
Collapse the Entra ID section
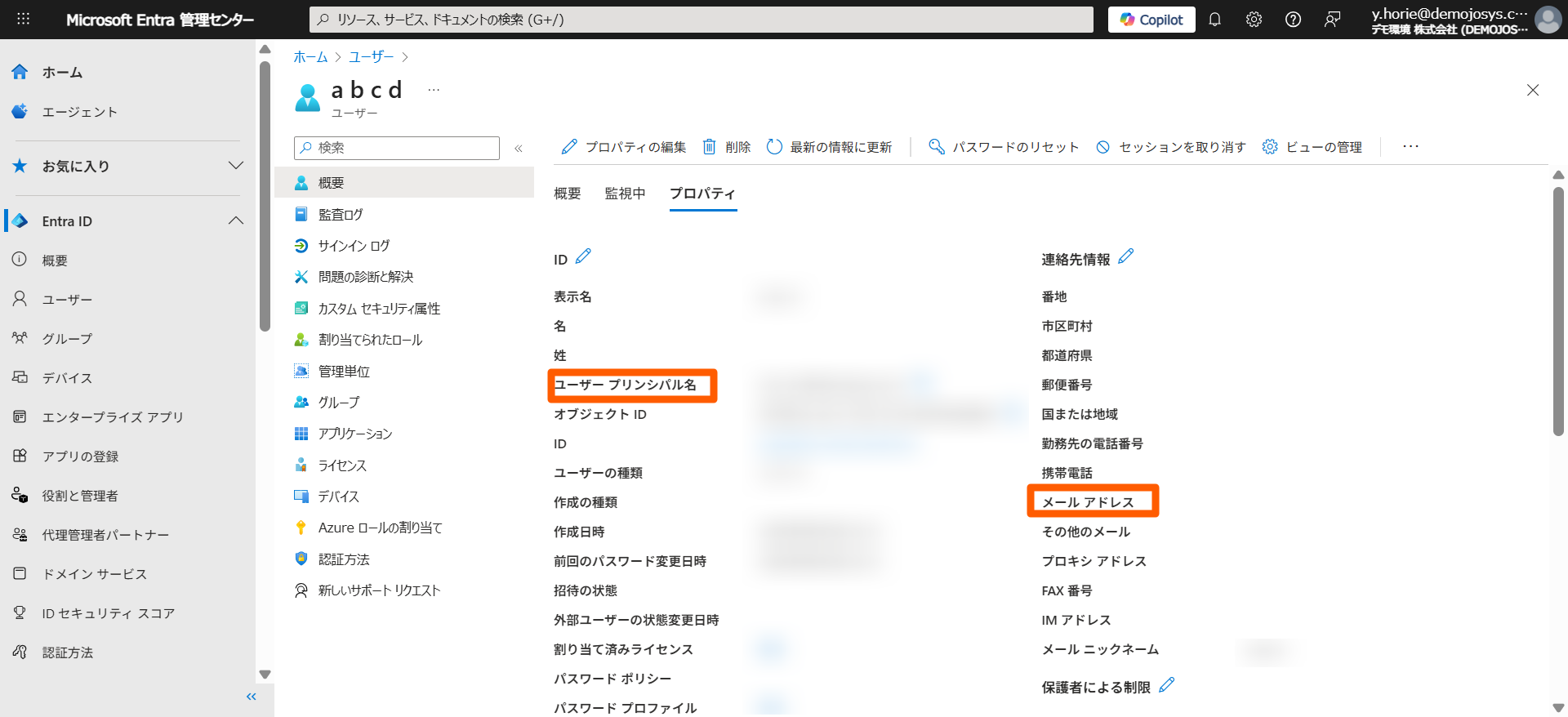[236, 220]
